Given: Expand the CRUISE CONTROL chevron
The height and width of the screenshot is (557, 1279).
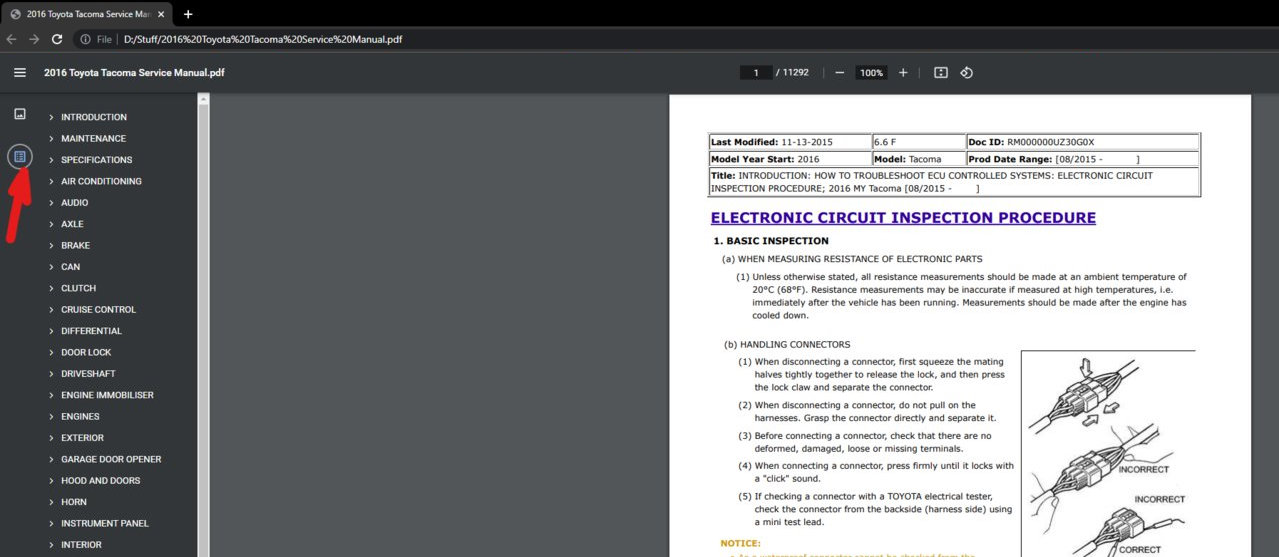Looking at the screenshot, I should point(51,310).
